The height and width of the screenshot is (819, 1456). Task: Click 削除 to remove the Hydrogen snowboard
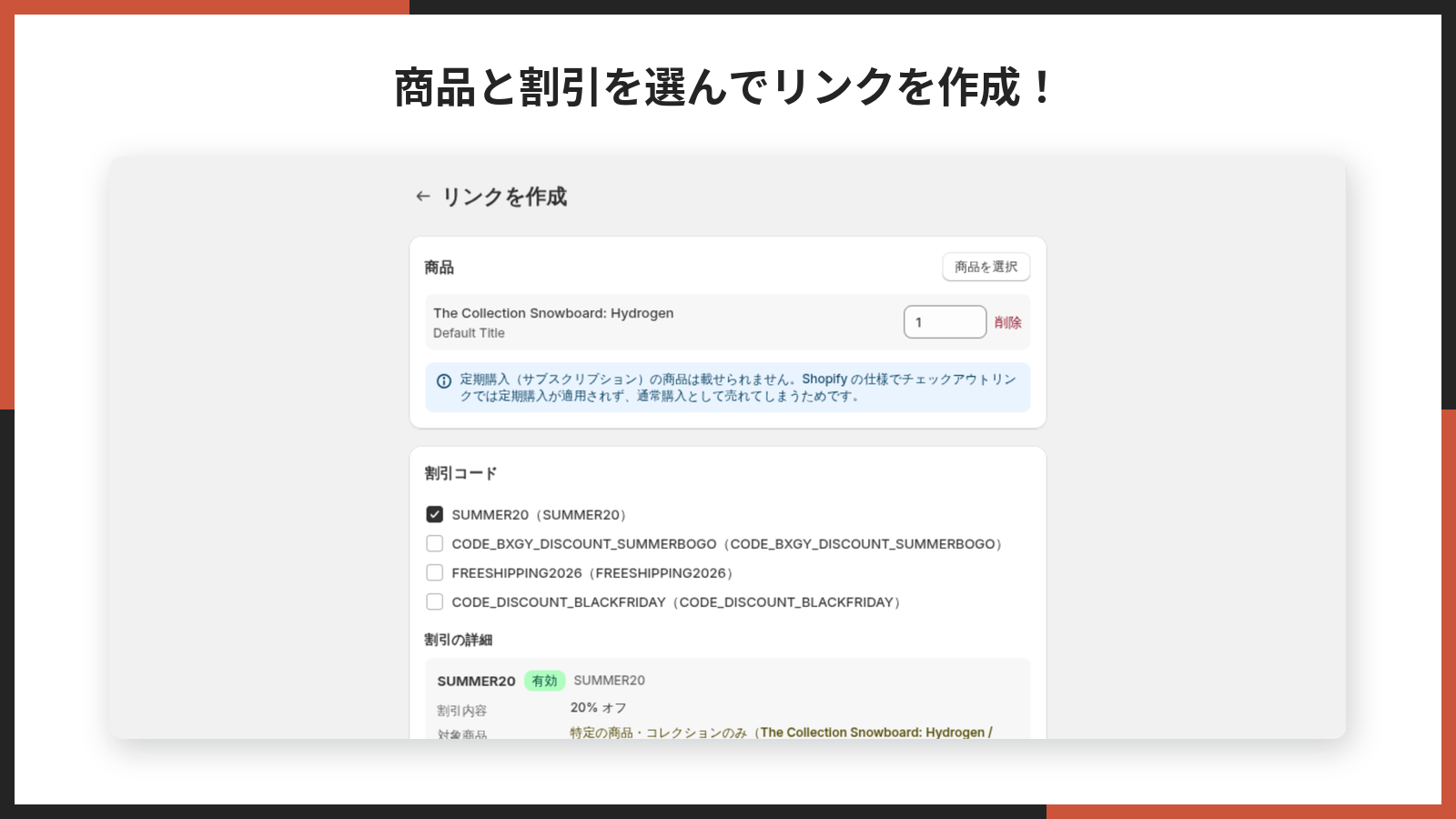tap(1007, 322)
